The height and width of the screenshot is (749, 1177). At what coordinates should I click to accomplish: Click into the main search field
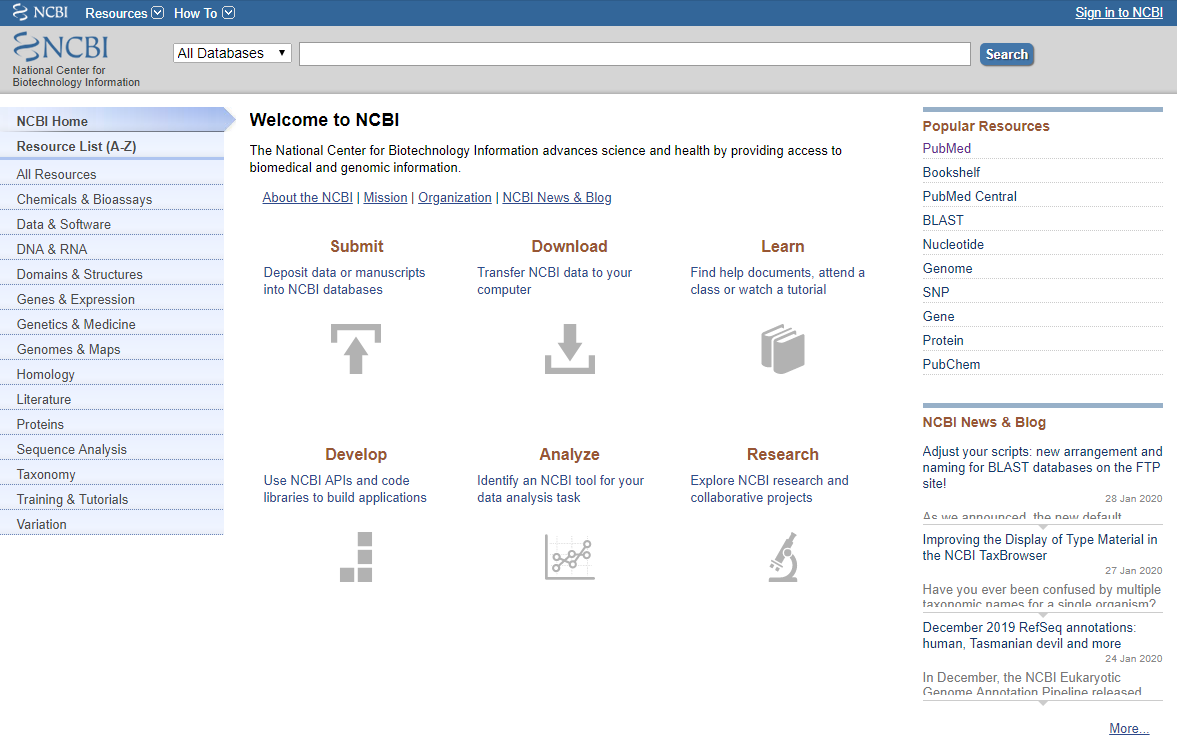coord(635,54)
